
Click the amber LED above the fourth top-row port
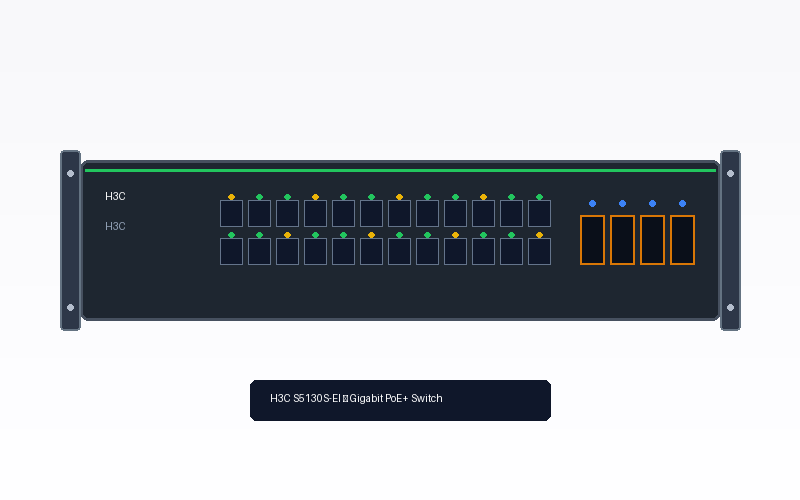tap(315, 197)
